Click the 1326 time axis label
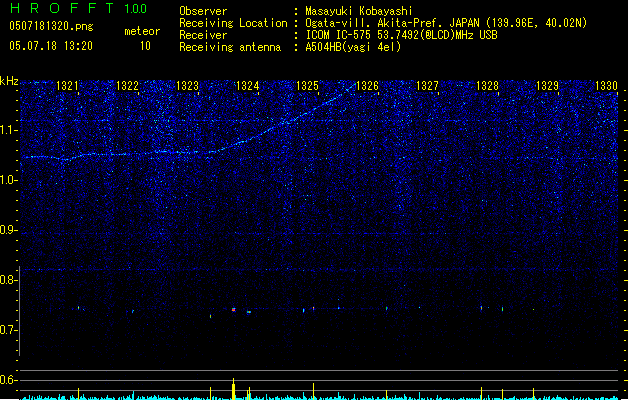The width and height of the screenshot is (629, 400). [x=367, y=86]
